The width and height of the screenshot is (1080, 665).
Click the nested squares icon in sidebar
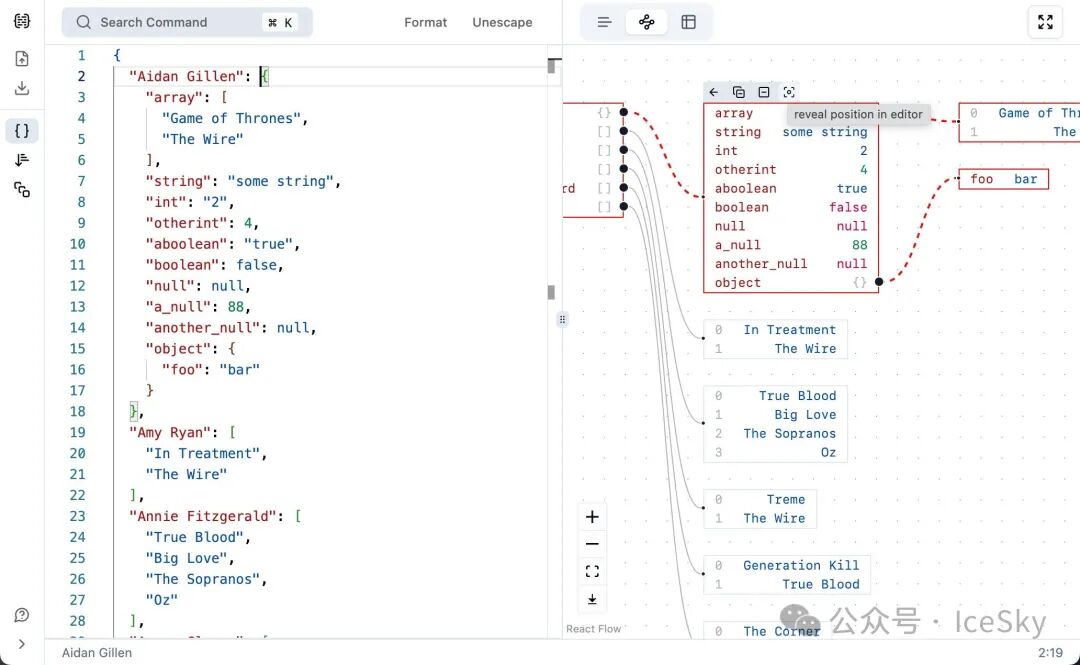(x=22, y=190)
